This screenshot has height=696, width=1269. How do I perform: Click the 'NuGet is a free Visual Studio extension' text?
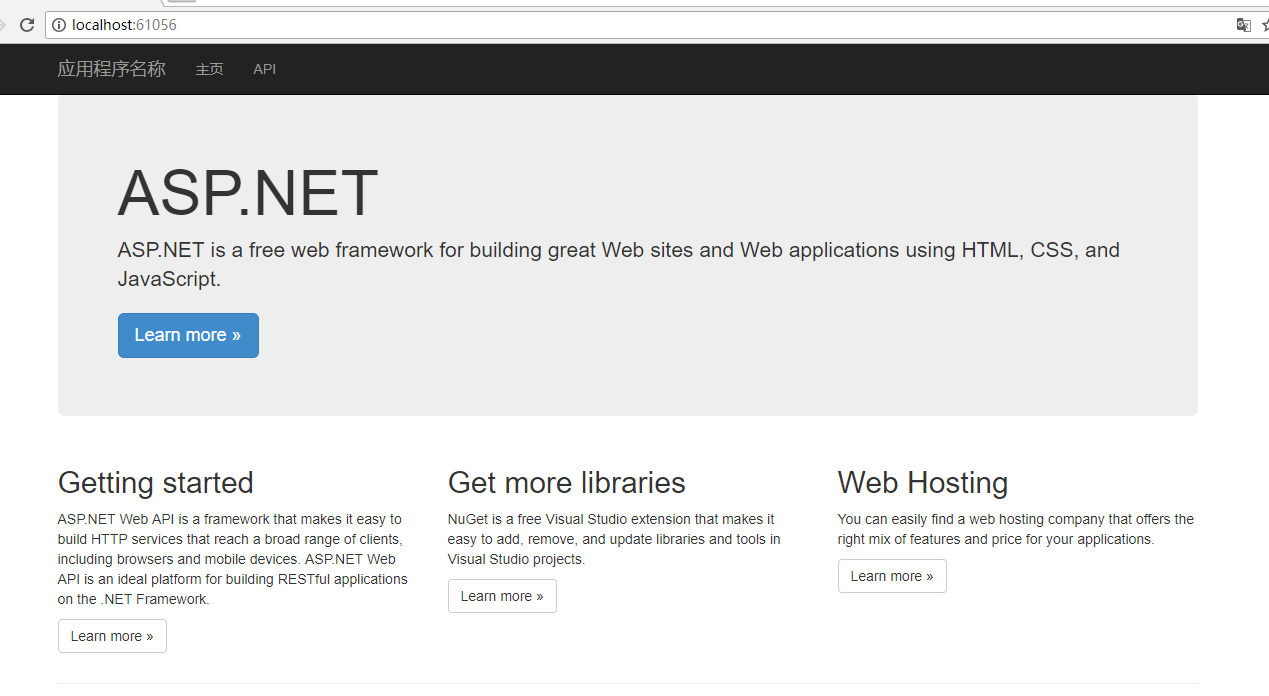pyautogui.click(x=614, y=539)
